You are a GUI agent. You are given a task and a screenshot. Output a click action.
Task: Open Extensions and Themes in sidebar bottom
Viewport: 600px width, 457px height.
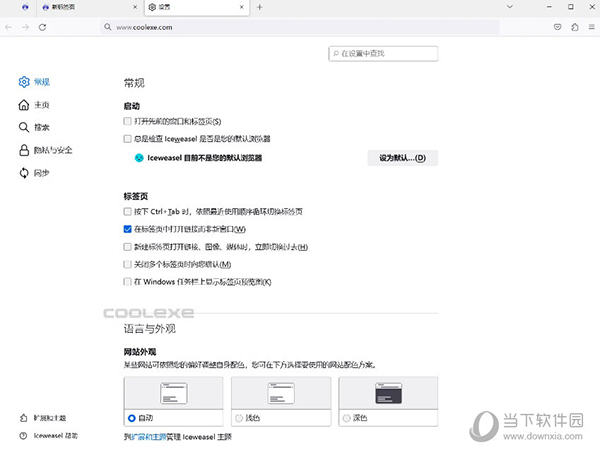point(43,418)
